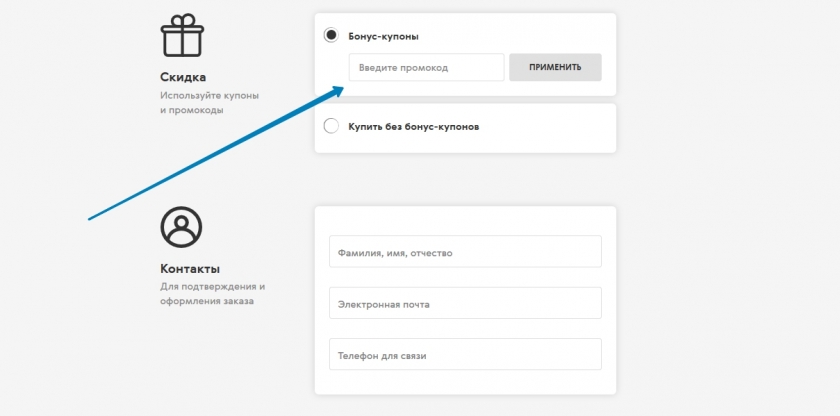Click the Используйте купоны и промокоды description
Screen dimensions: 840x416
(210, 103)
